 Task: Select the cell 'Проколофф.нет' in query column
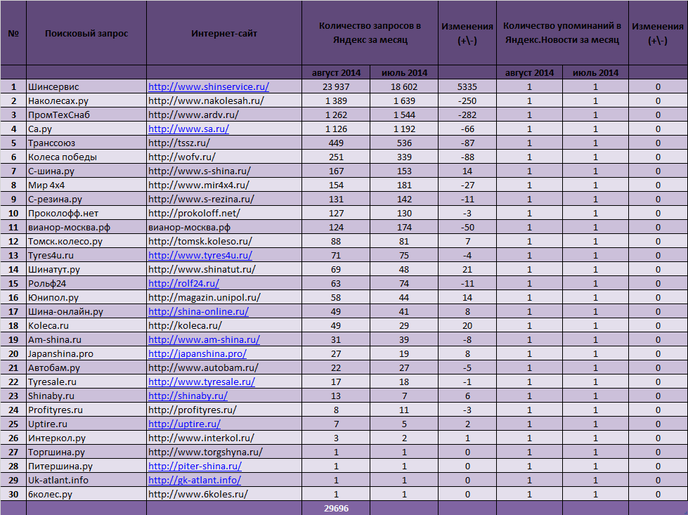(86, 213)
